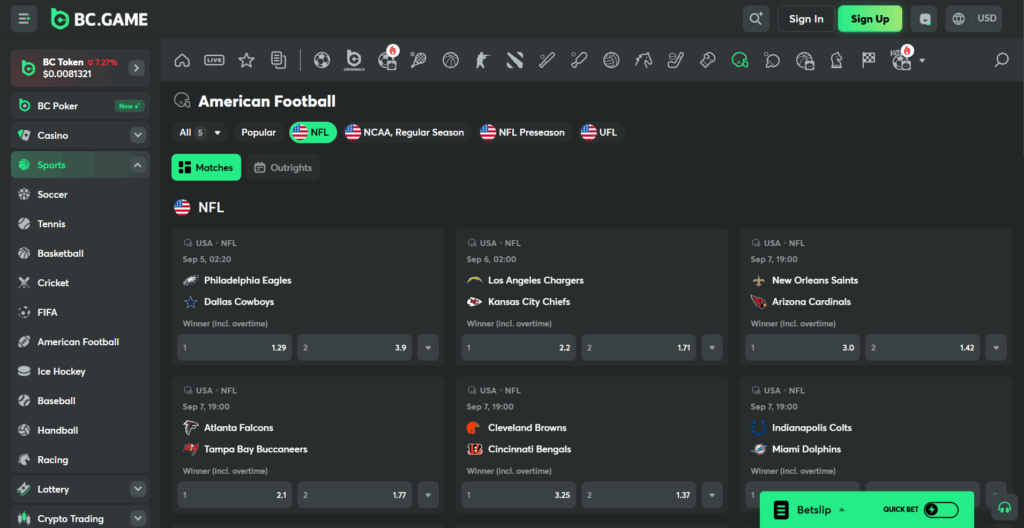Select the soccer ball sport icon
Viewport: 1024px width, 528px height.
(321, 60)
